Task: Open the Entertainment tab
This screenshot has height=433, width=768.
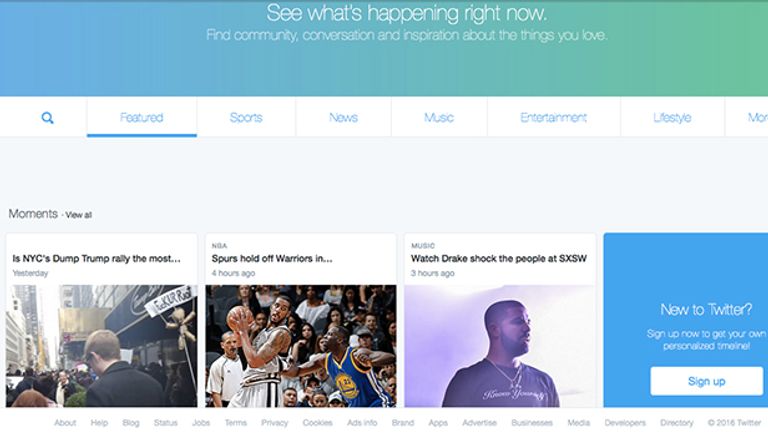Action: click(553, 118)
